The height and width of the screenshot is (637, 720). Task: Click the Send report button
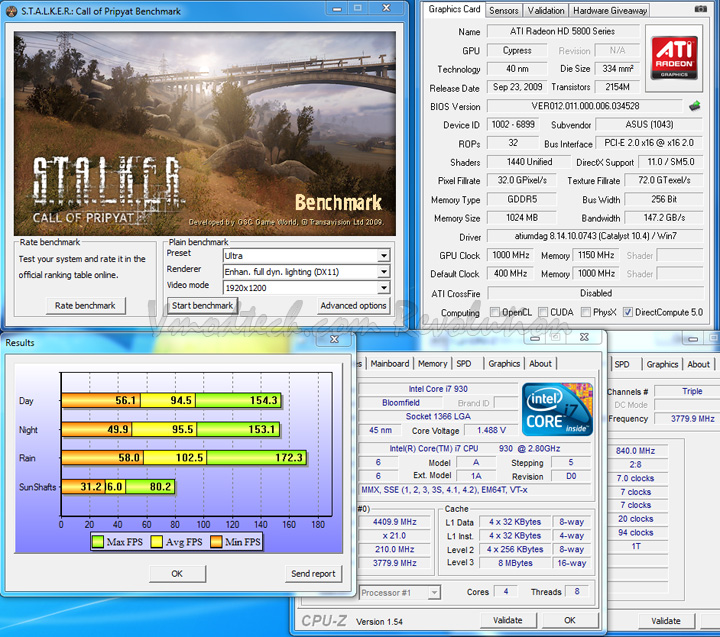[313, 574]
